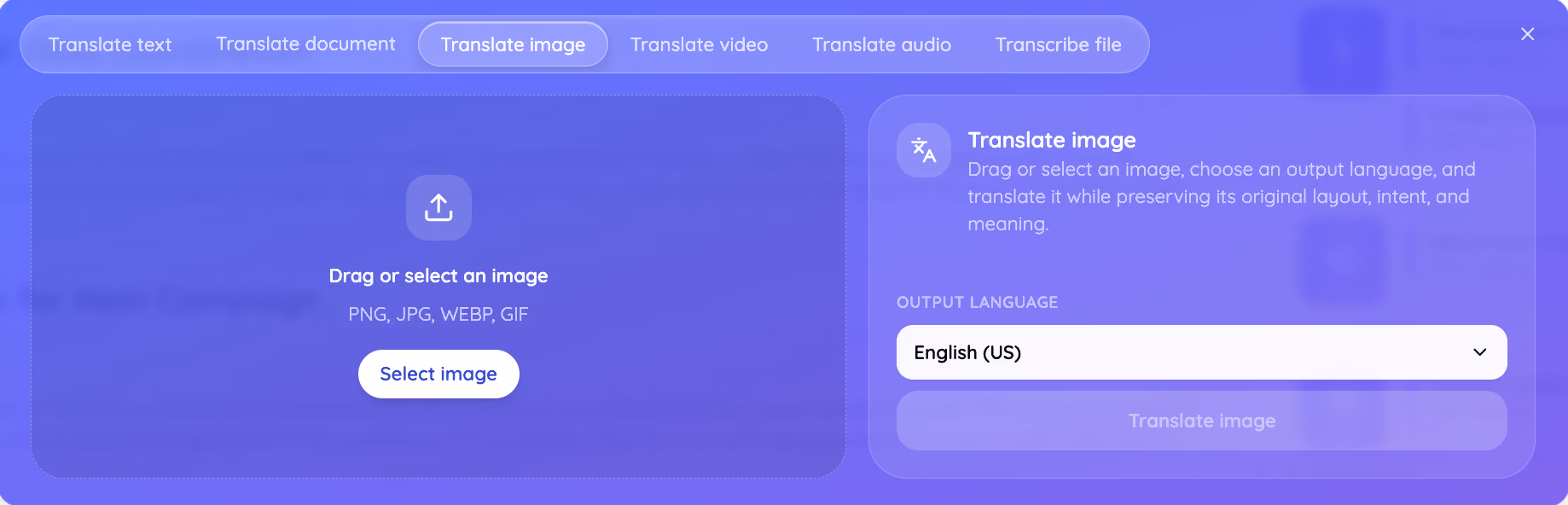Click the upload arrow icon

[438, 207]
